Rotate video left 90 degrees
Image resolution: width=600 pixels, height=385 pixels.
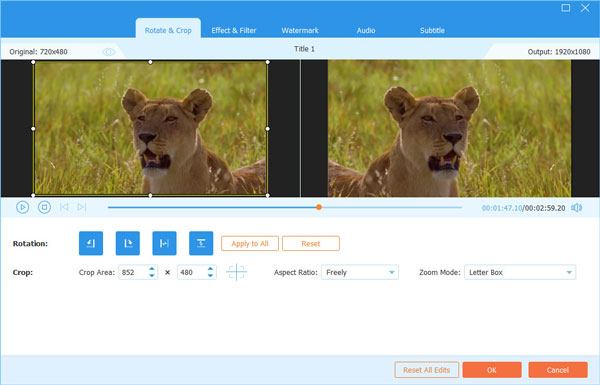(x=91, y=243)
